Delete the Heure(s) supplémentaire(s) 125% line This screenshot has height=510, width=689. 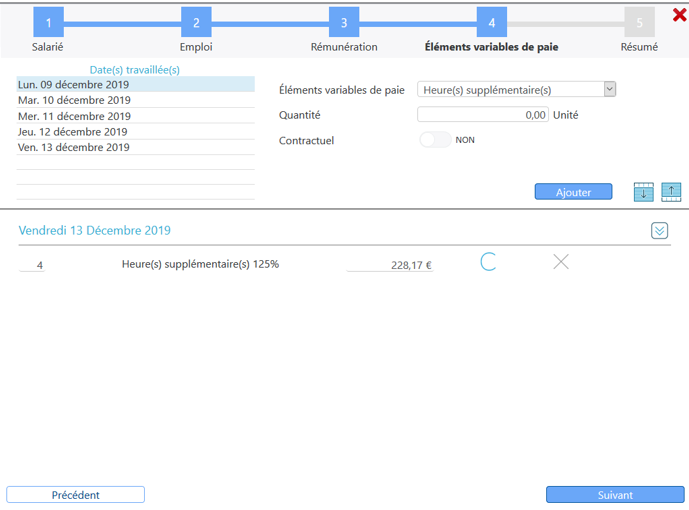[561, 263]
